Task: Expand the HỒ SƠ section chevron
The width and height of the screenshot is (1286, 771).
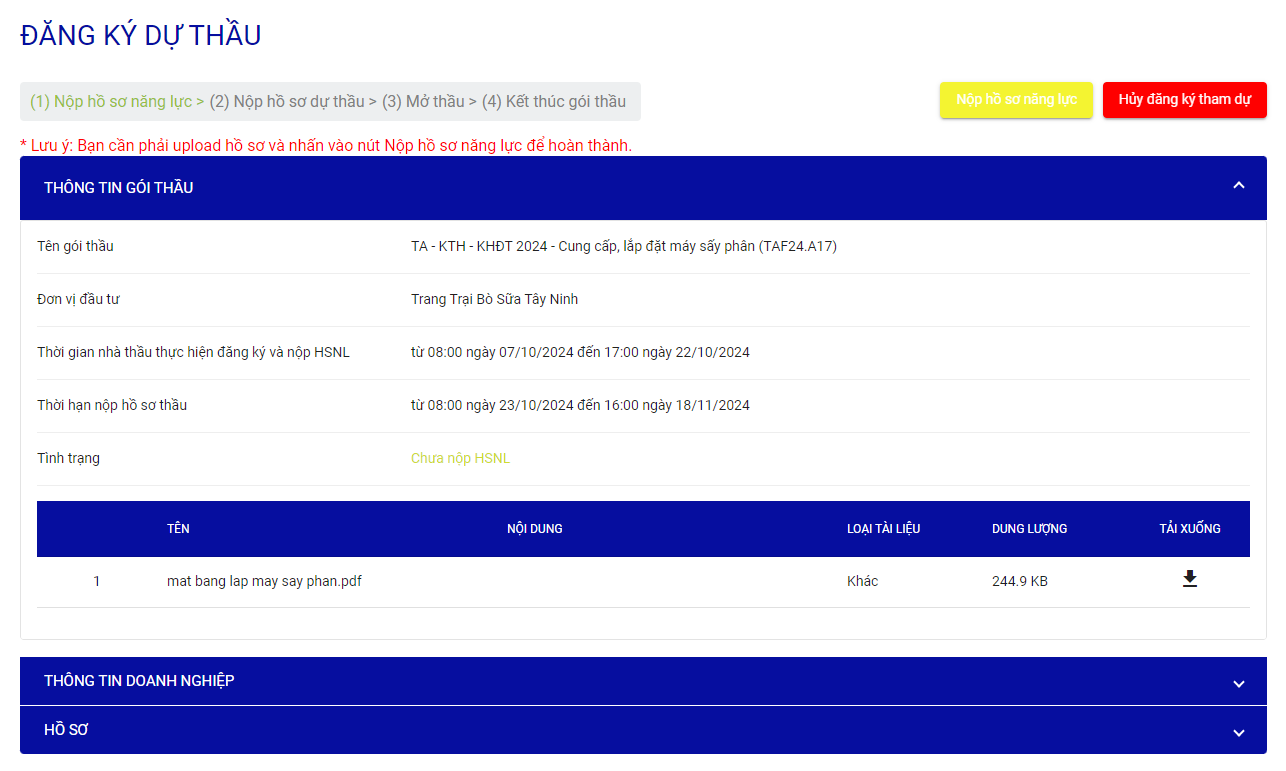Action: (x=1239, y=733)
